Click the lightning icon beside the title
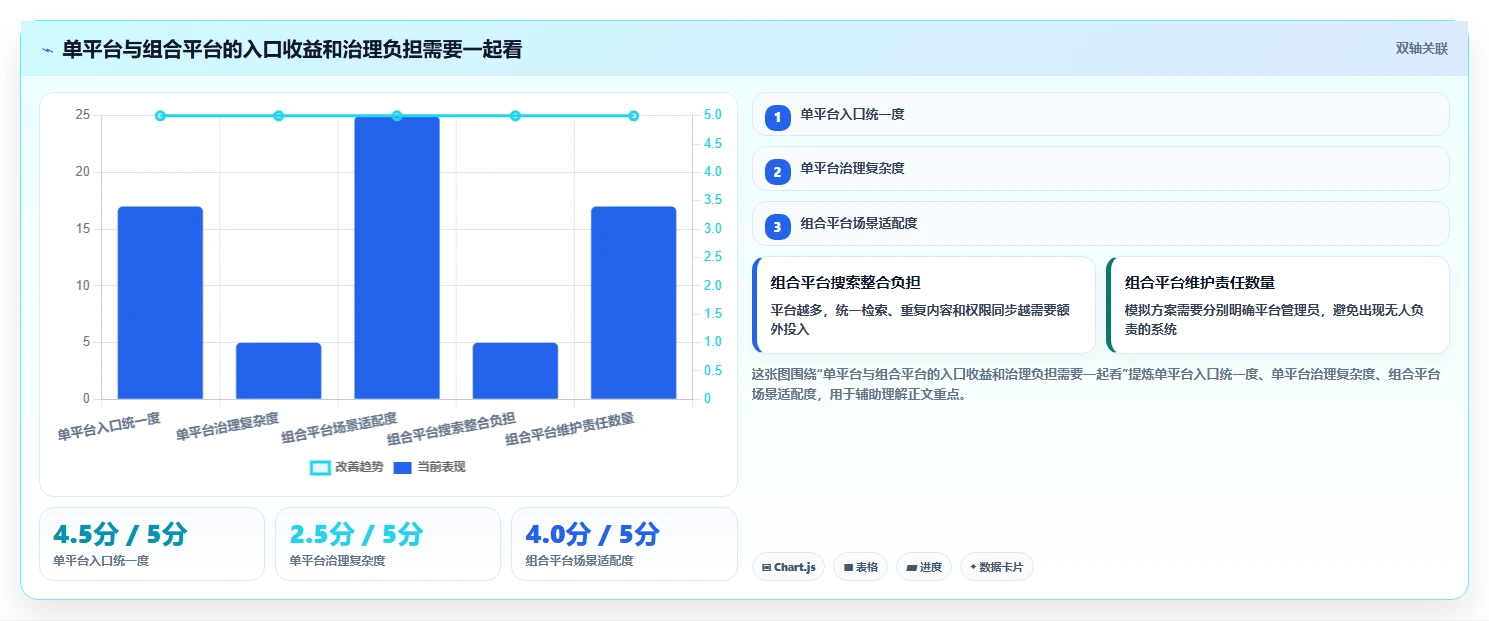The width and height of the screenshot is (1489, 621). pos(47,50)
